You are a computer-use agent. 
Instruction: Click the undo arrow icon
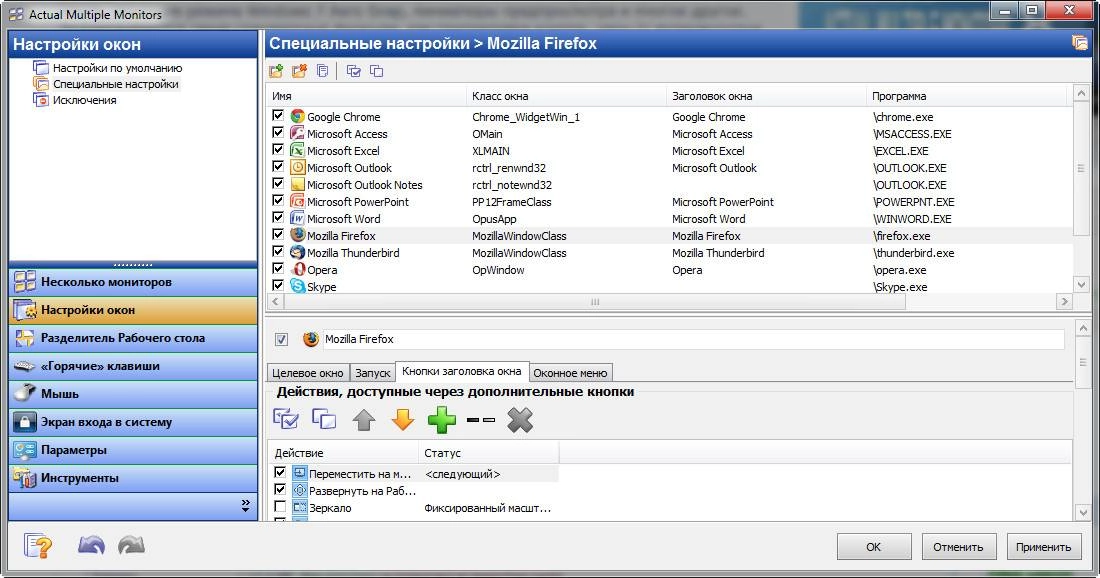(91, 544)
